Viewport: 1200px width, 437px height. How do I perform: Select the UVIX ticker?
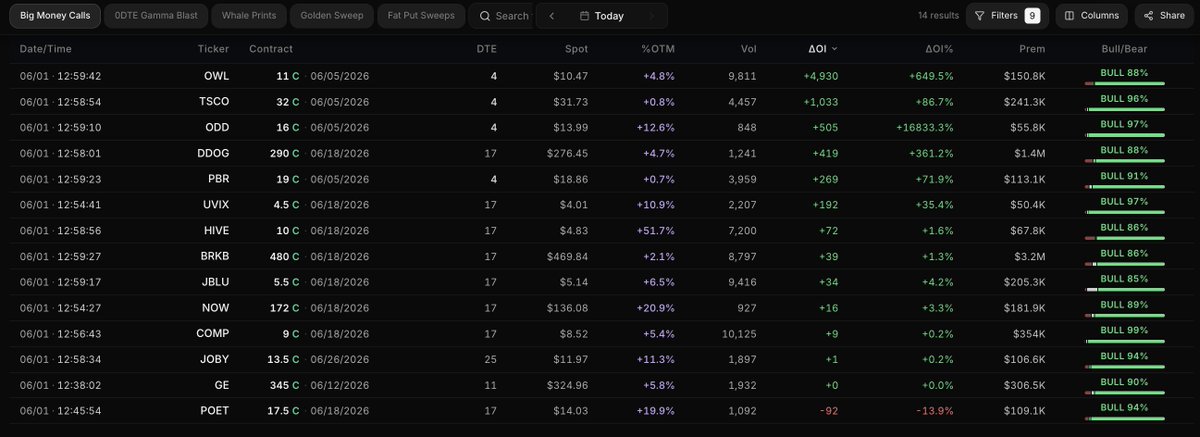pos(216,204)
